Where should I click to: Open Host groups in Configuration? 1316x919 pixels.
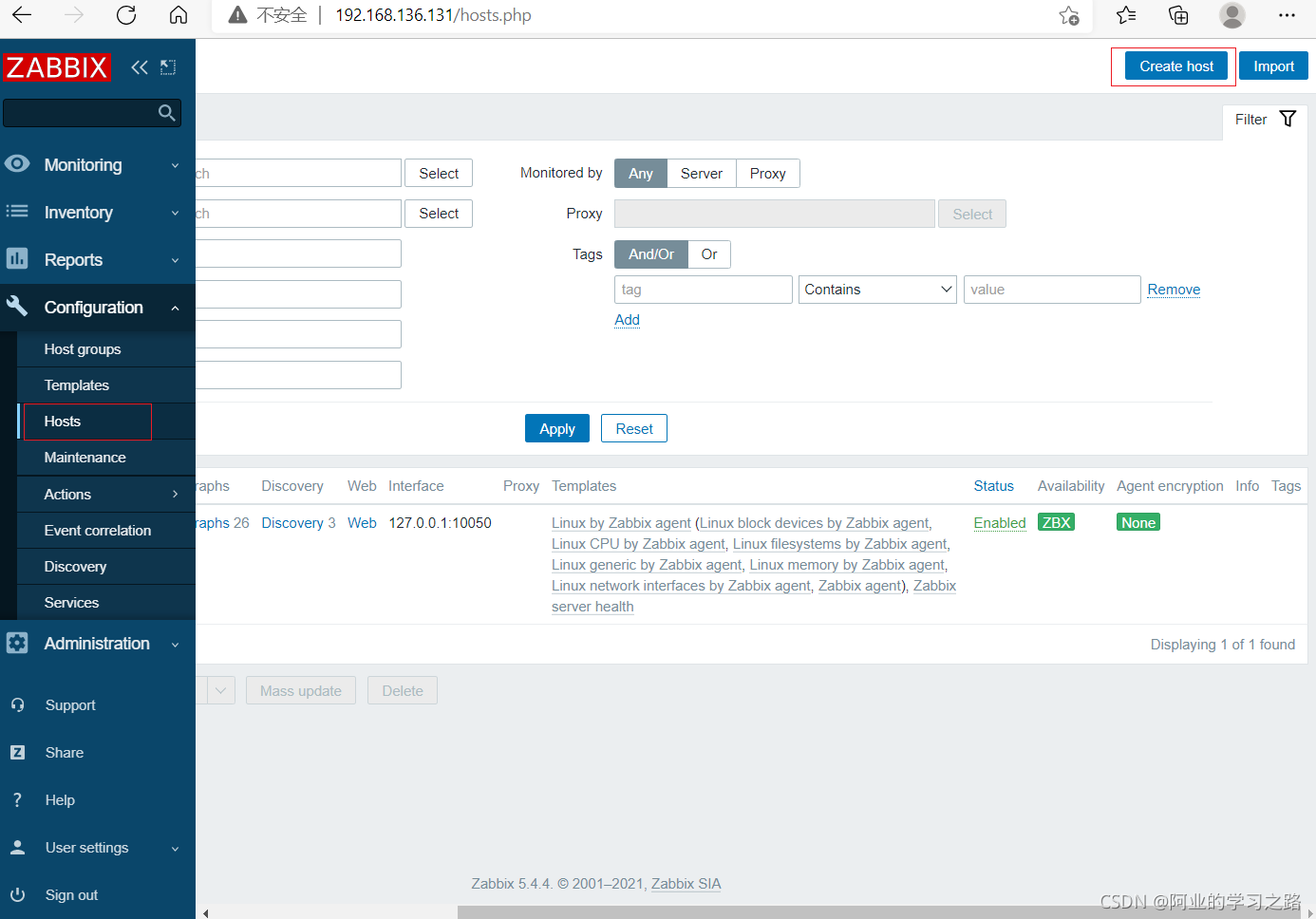coord(83,349)
